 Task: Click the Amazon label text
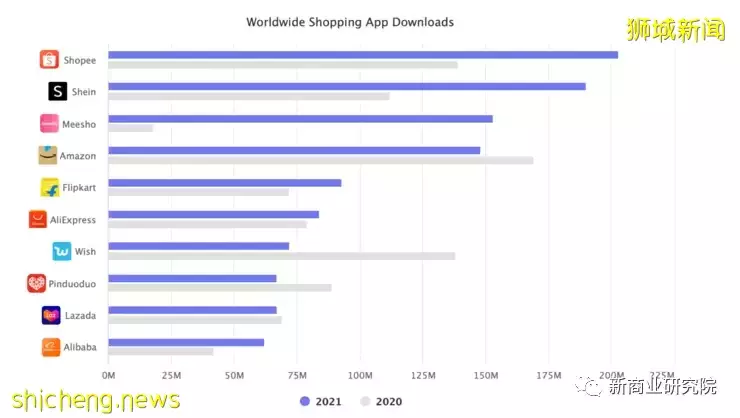78,156
